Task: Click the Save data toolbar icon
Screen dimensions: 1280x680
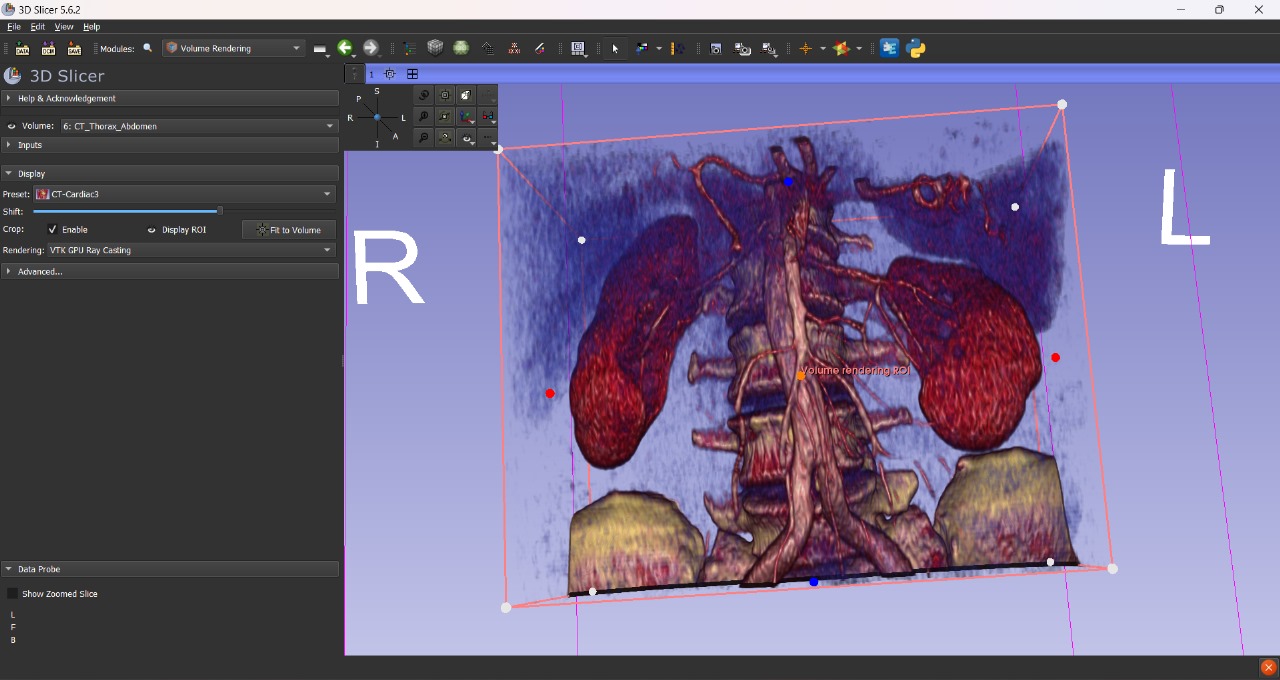Action: tap(74, 48)
